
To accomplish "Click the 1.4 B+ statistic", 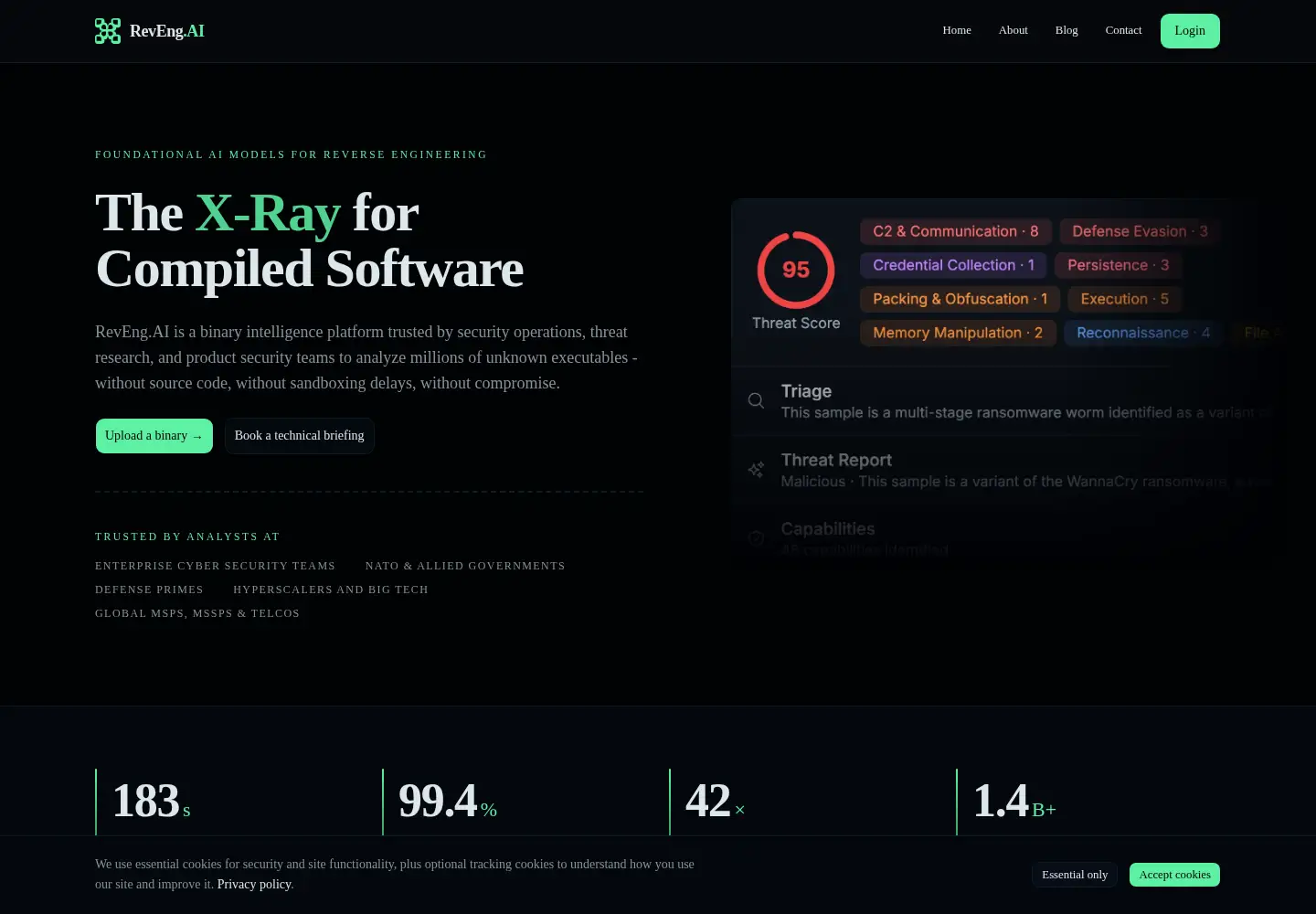I will click(1014, 801).
